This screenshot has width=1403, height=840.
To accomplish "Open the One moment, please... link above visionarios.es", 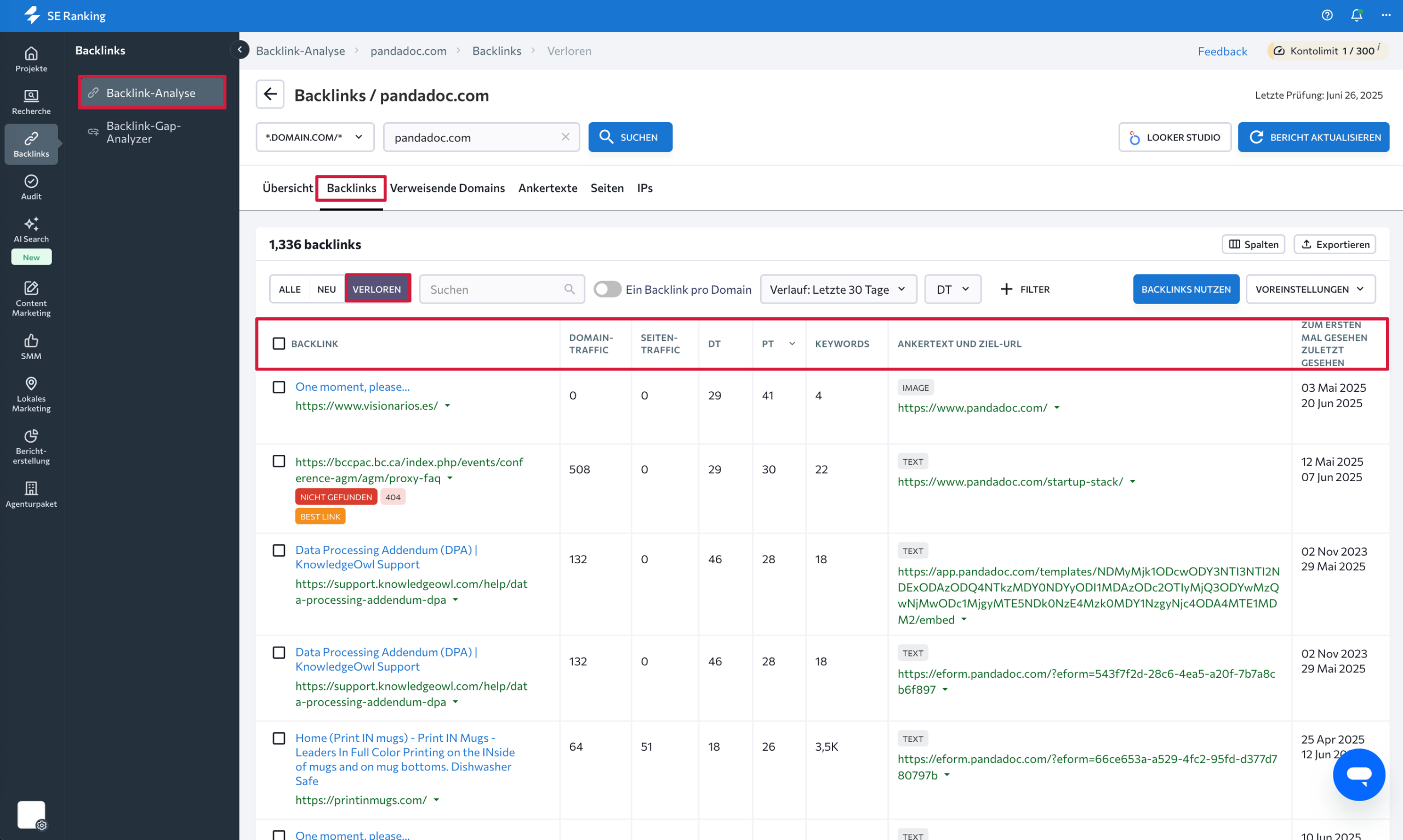I will [x=352, y=387].
